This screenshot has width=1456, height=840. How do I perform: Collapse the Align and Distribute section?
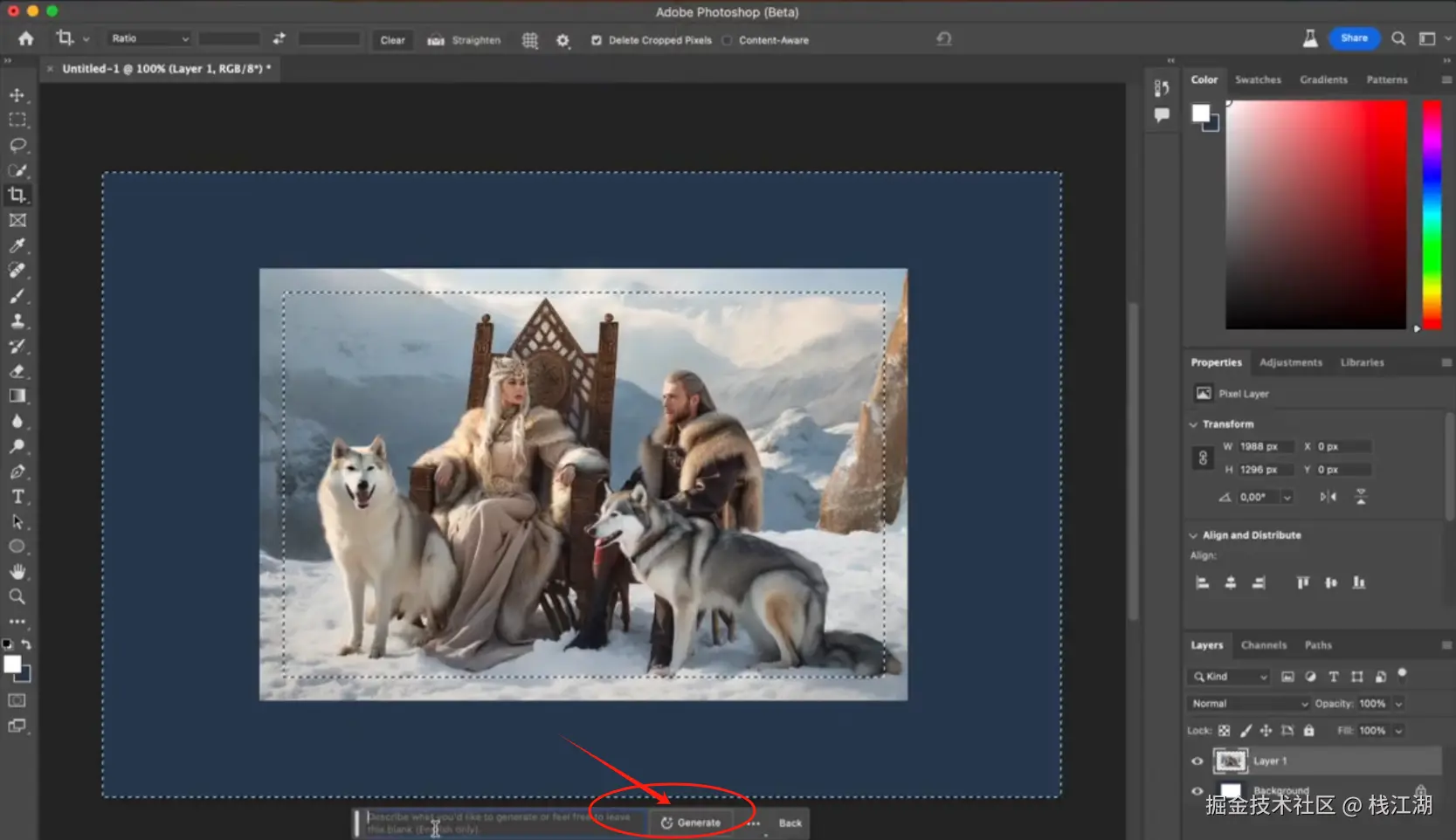pyautogui.click(x=1193, y=535)
